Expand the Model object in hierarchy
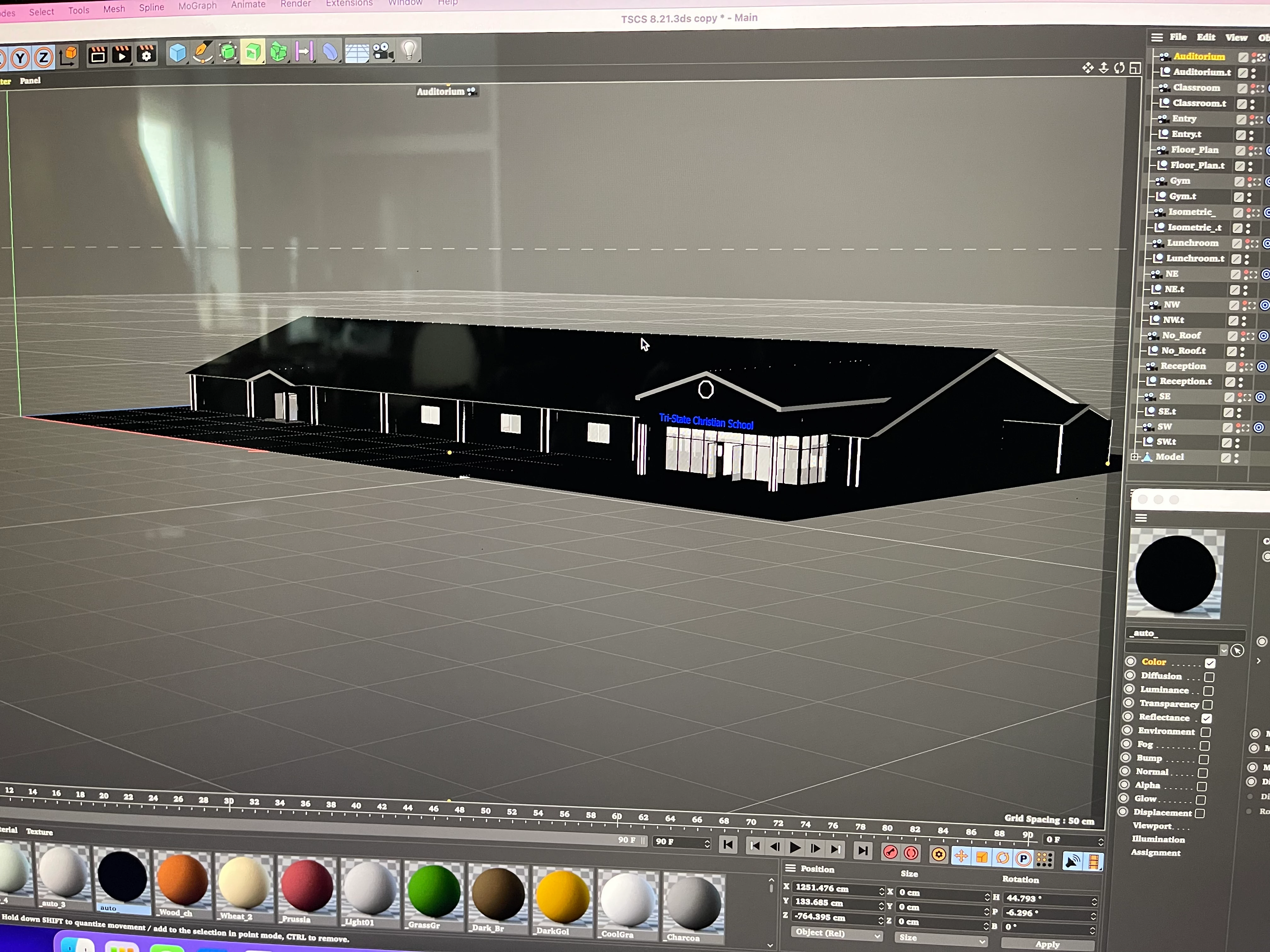This screenshot has width=1270, height=952. pos(1135,457)
